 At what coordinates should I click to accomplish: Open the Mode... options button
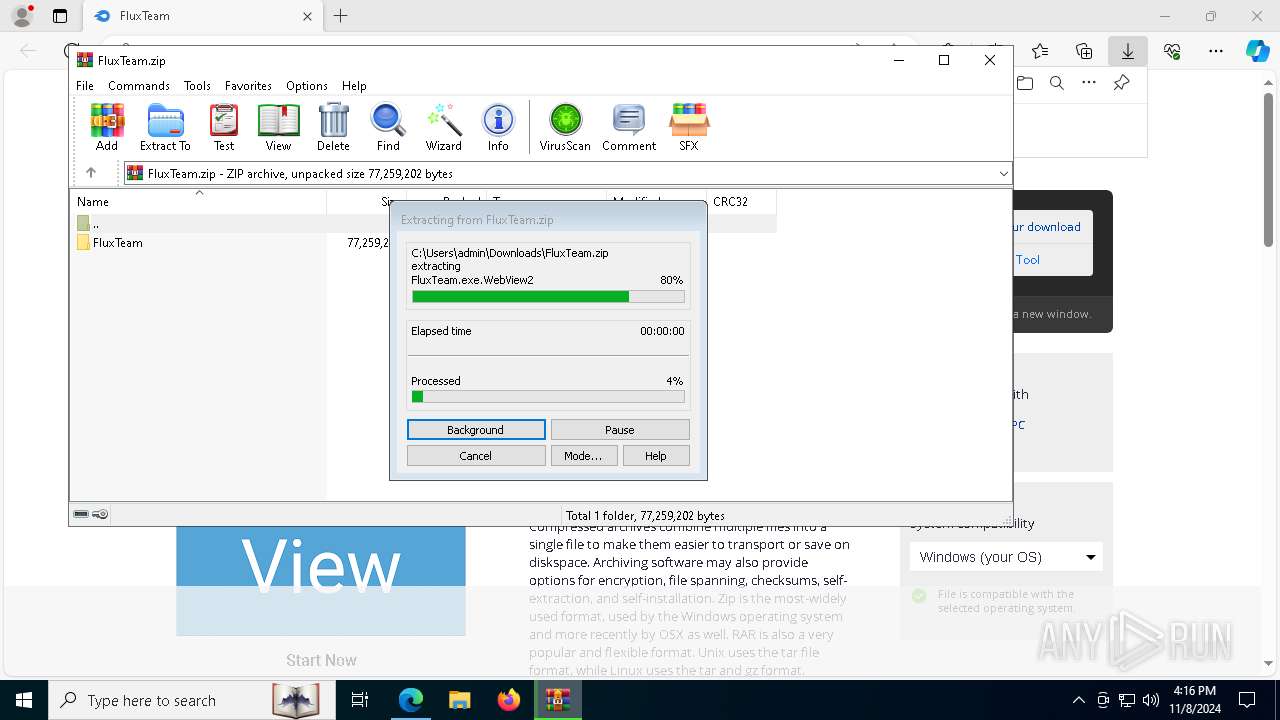583,456
